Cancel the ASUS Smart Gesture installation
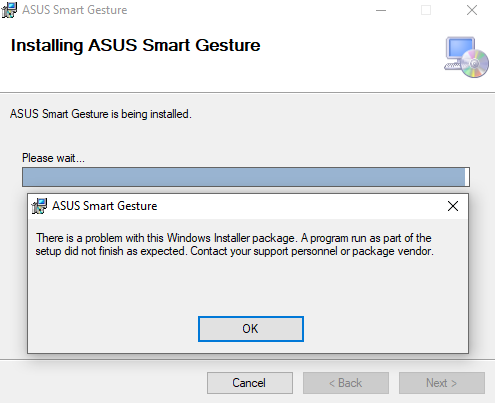The image size is (495, 403). [x=250, y=383]
